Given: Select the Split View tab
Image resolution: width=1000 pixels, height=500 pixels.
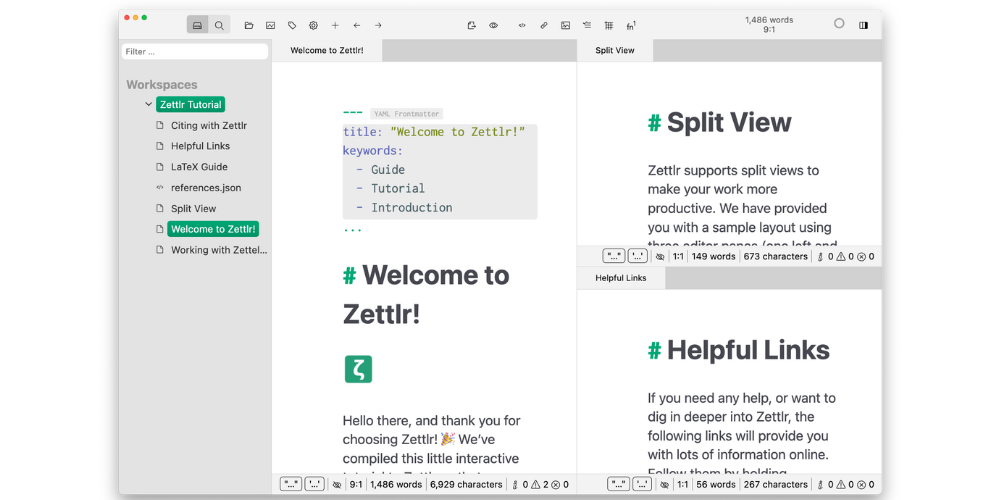Looking at the screenshot, I should coord(614,50).
